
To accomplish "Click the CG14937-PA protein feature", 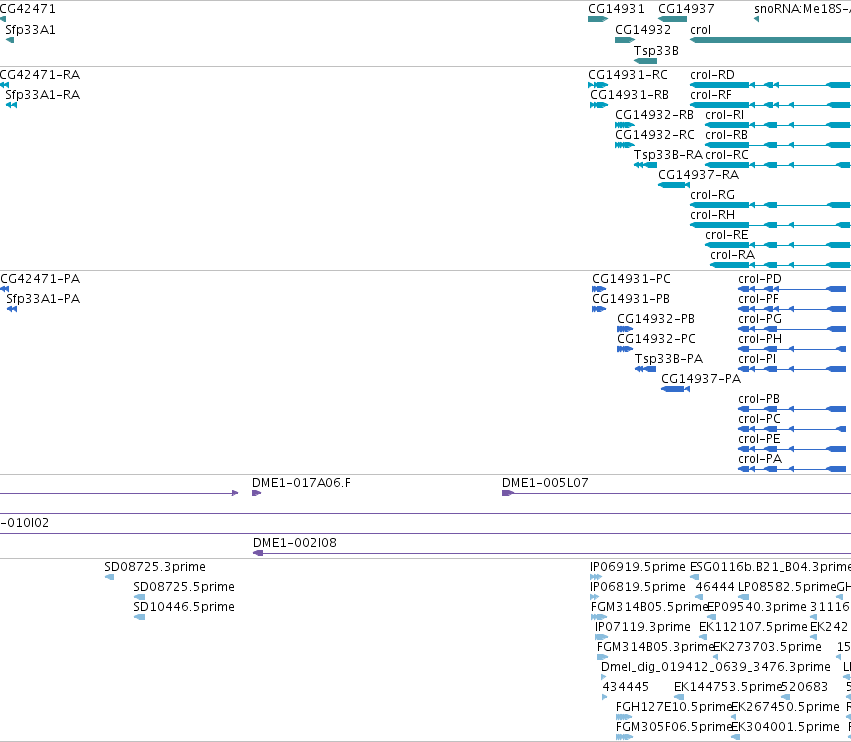I will click(x=675, y=389).
